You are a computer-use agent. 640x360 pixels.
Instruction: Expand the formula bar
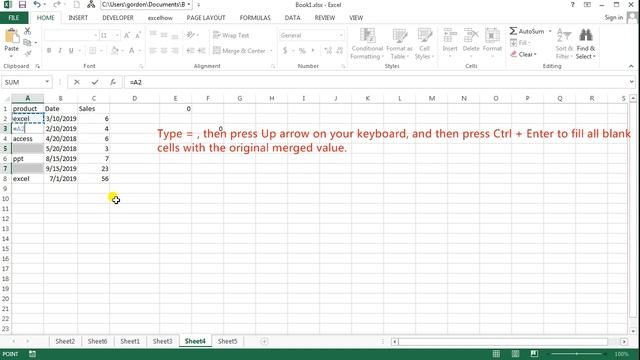click(631, 82)
